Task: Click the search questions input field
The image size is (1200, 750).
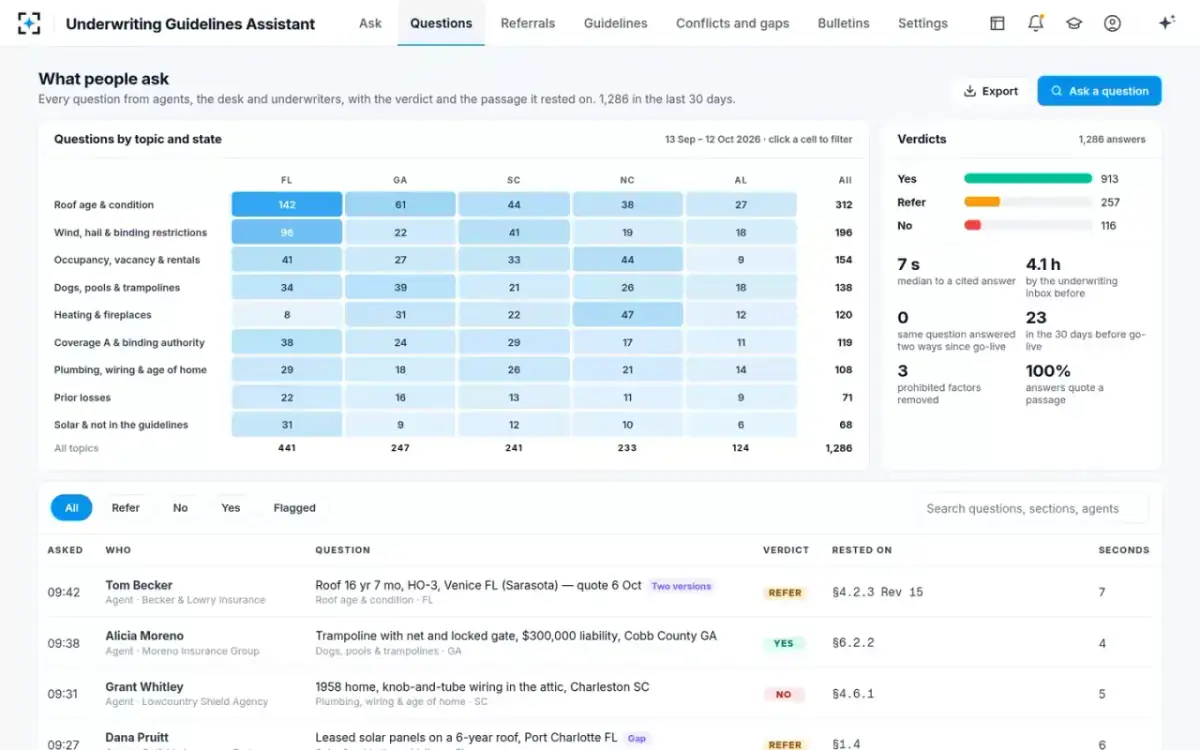Action: coord(1032,508)
